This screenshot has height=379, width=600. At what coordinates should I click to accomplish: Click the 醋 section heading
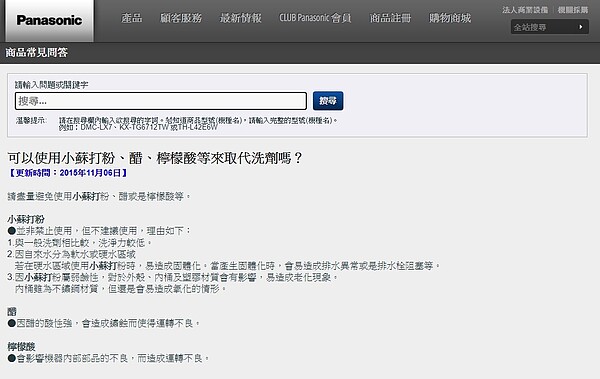point(12,312)
